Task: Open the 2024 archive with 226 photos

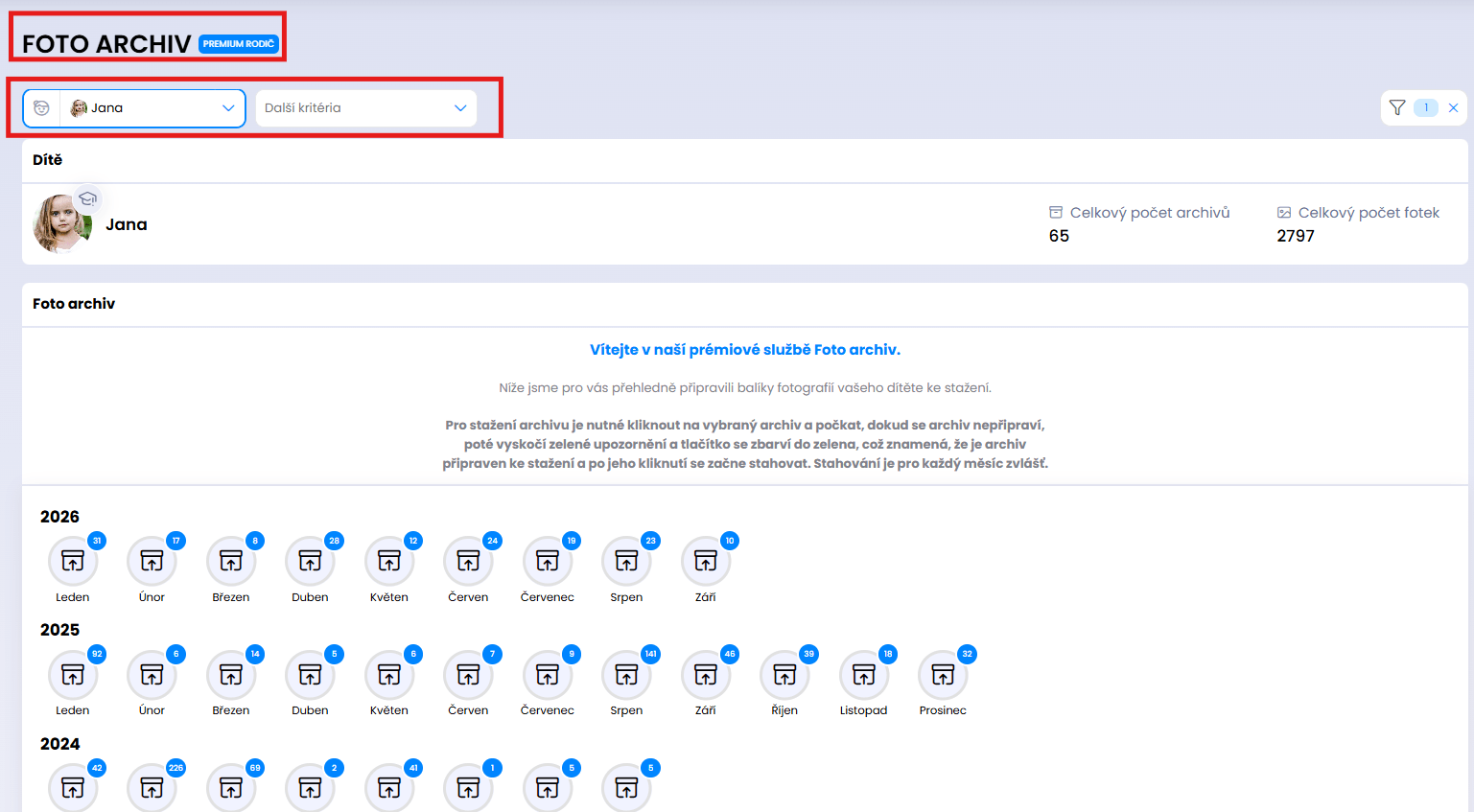Action: (152, 788)
